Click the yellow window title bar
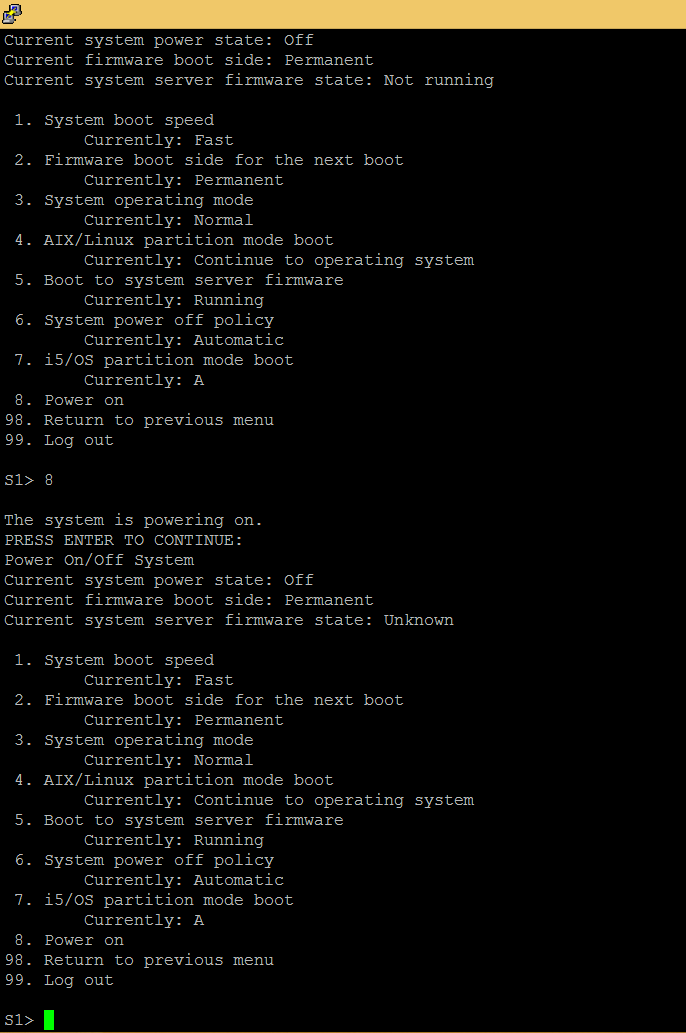The height and width of the screenshot is (1033, 686). [x=343, y=14]
